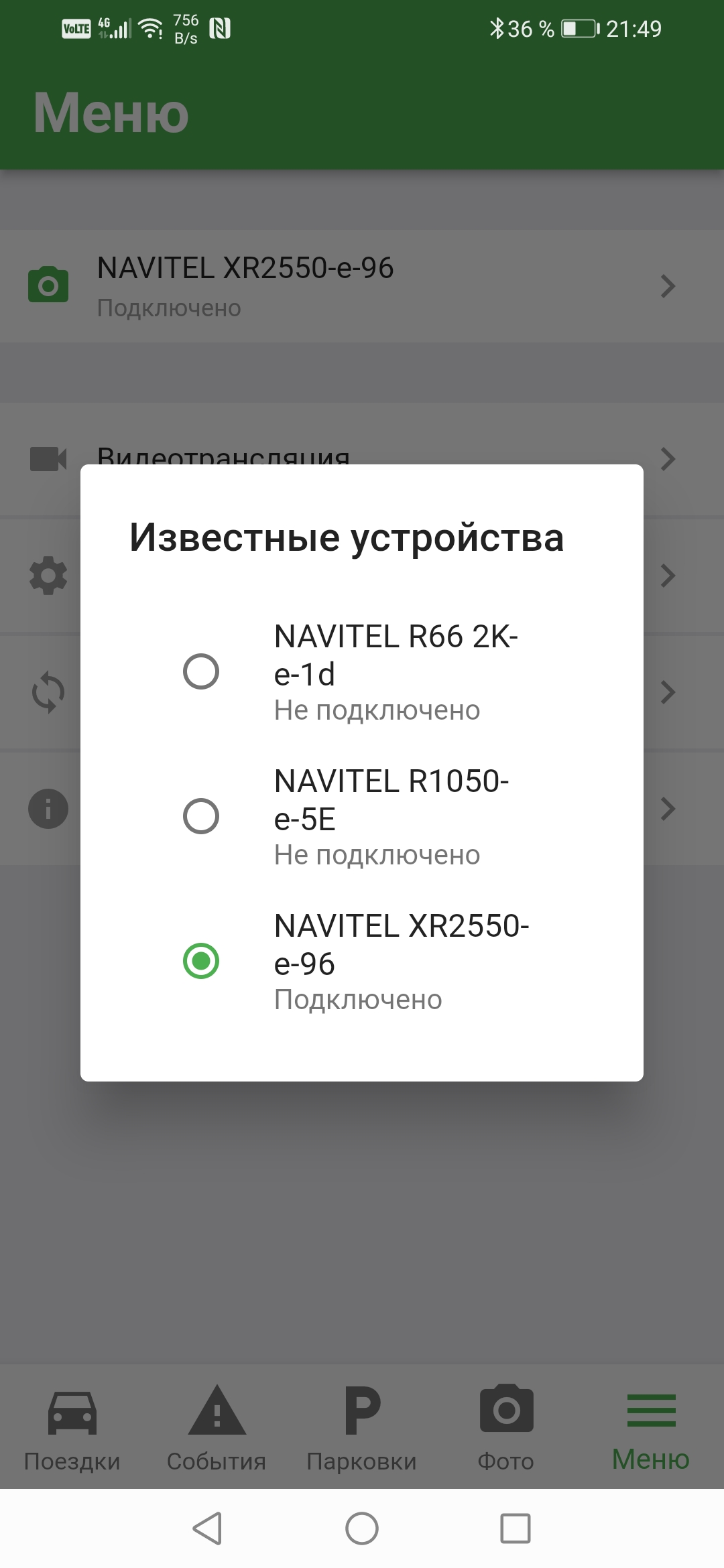Viewport: 724px width, 1568px height.
Task: Tap the Подключено status under device name
Action: coord(169,308)
